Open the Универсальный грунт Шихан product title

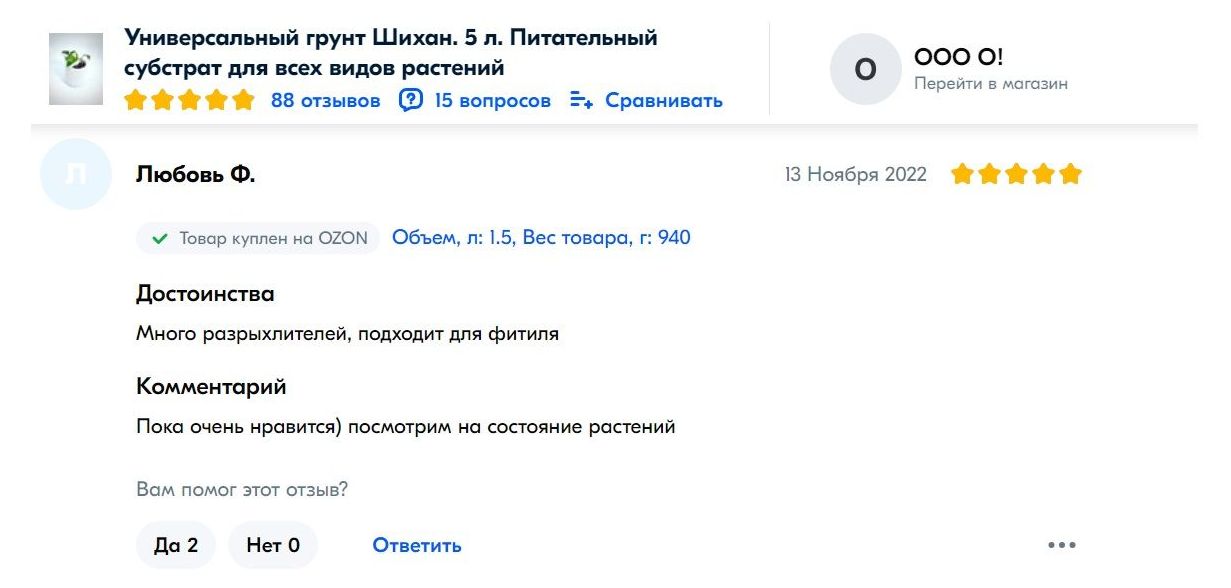pos(390,53)
